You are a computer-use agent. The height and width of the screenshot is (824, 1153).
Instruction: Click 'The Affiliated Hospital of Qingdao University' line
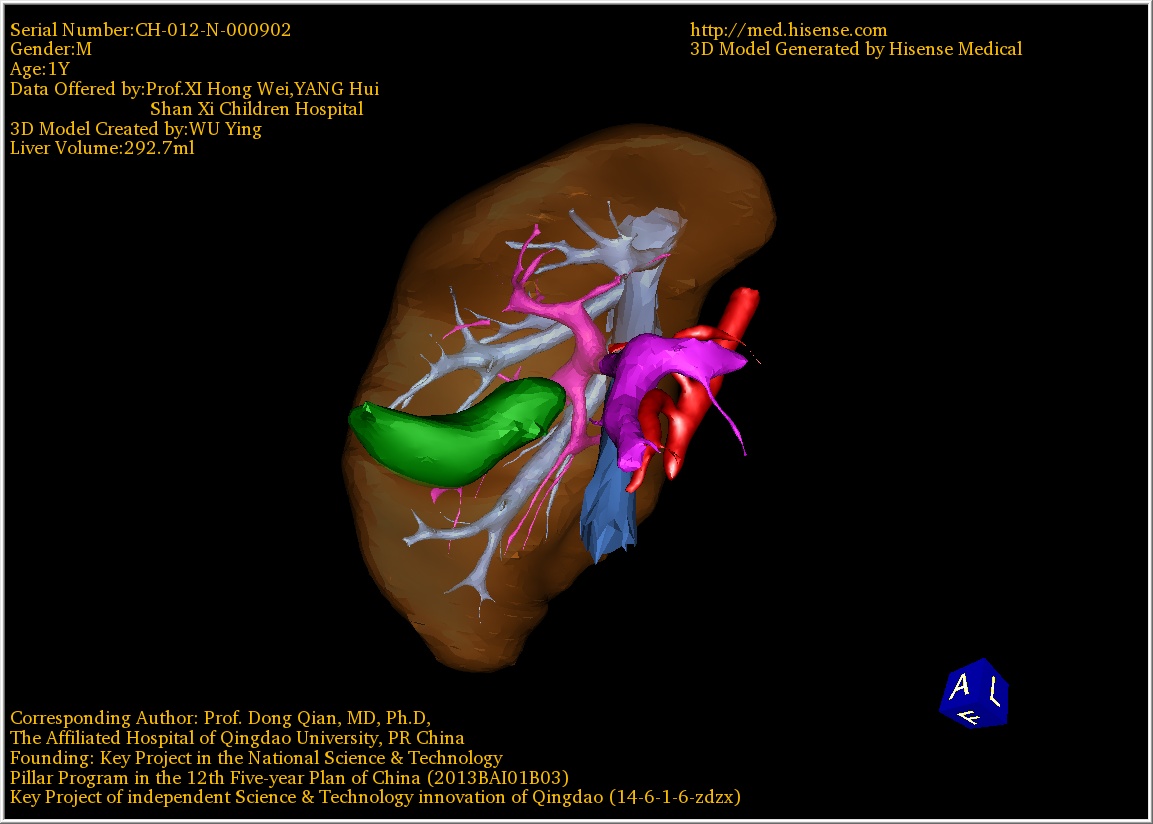[x=237, y=738]
